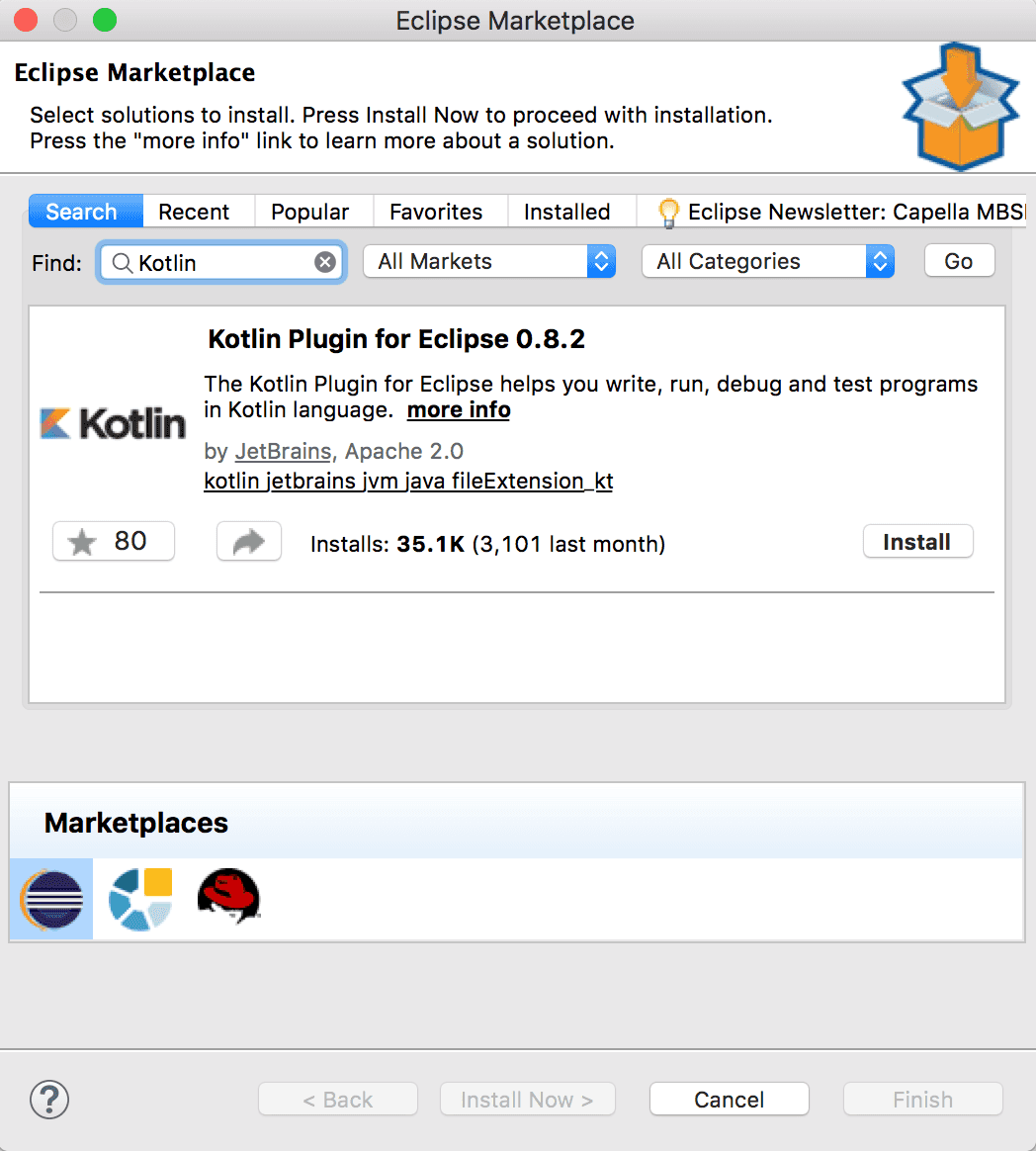Share the Kotlin plugin using arrow icon
The image size is (1036, 1151).
pyautogui.click(x=248, y=541)
